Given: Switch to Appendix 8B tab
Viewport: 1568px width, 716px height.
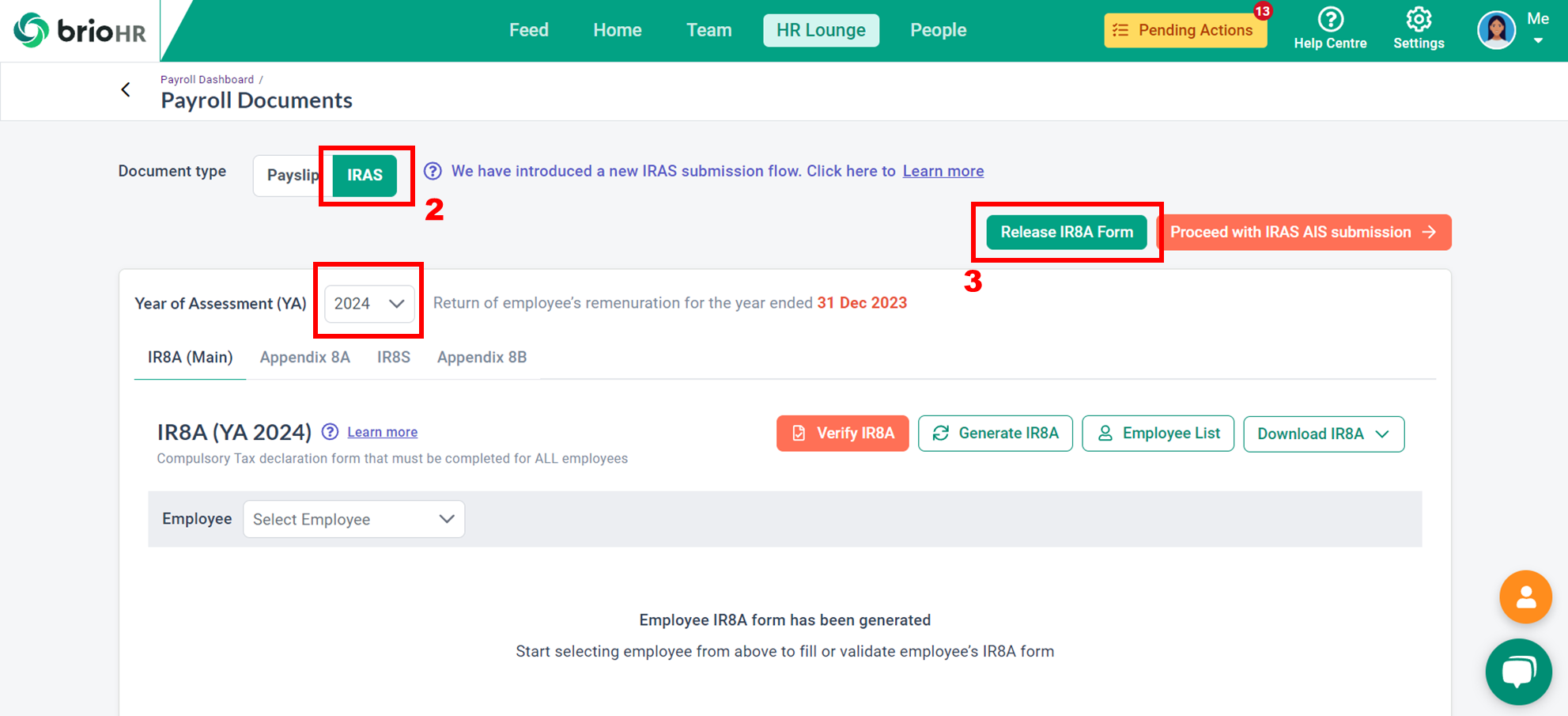Looking at the screenshot, I should point(482,357).
